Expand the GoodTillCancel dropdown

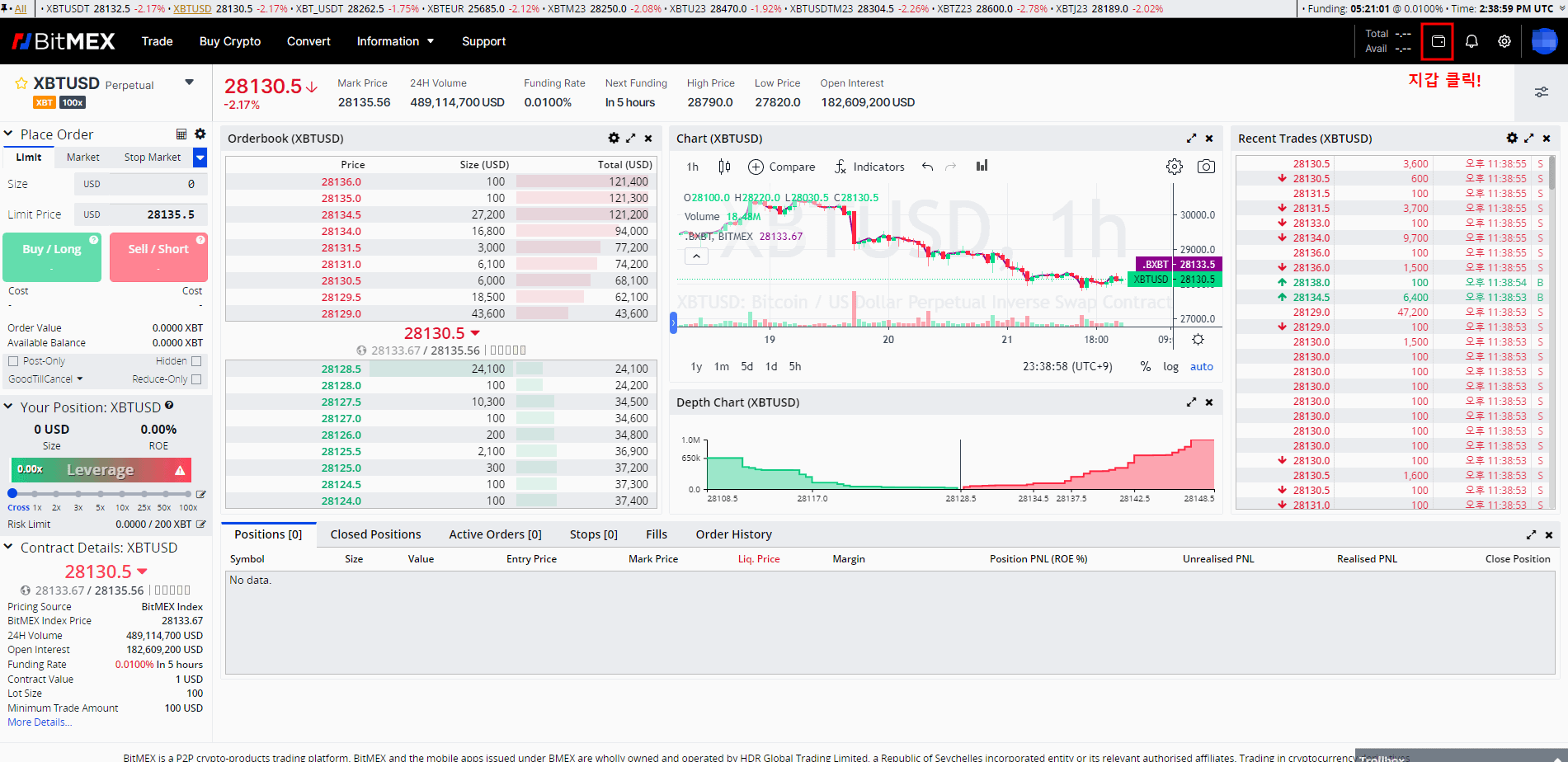[x=45, y=379]
